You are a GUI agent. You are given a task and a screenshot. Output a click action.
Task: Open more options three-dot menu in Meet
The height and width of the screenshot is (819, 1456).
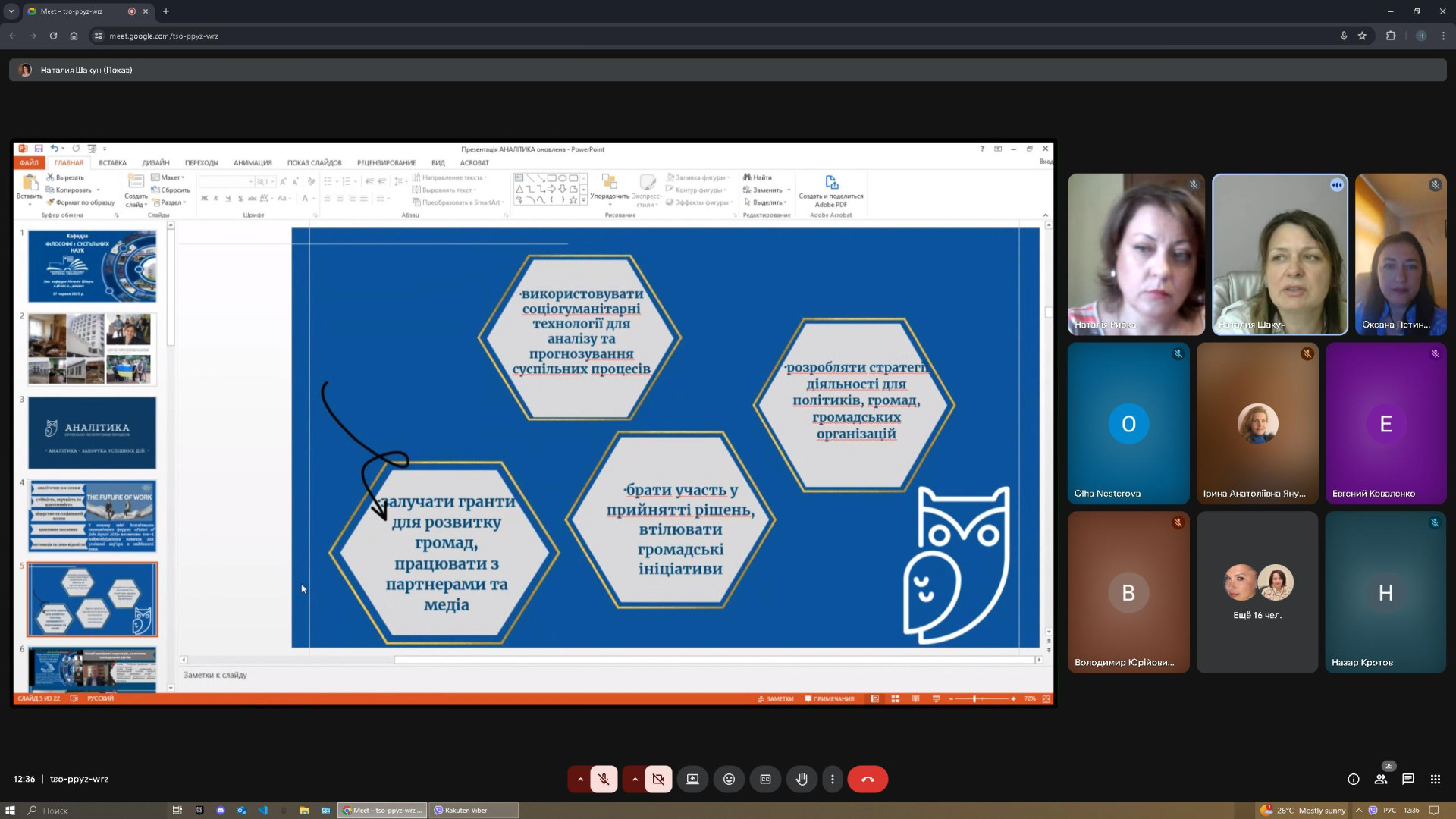tap(832, 779)
